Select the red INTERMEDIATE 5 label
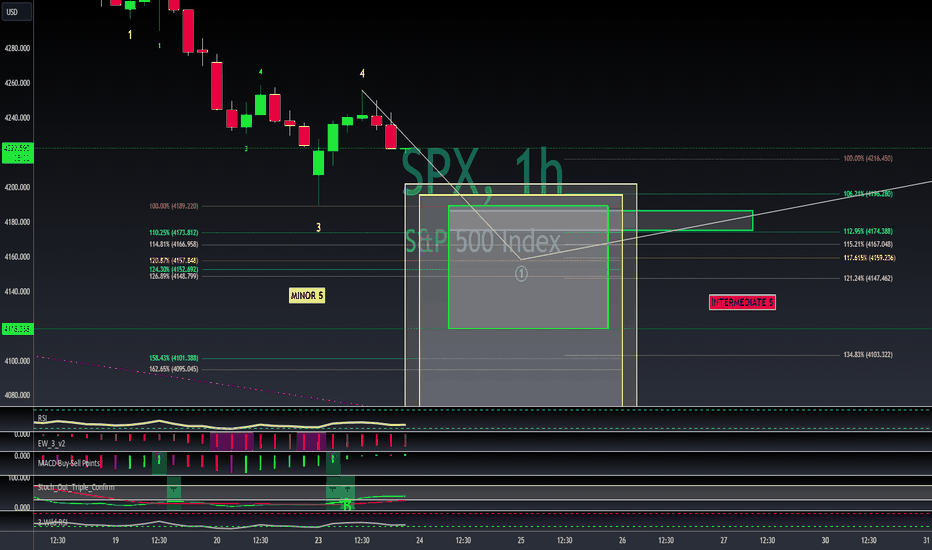 tap(742, 302)
